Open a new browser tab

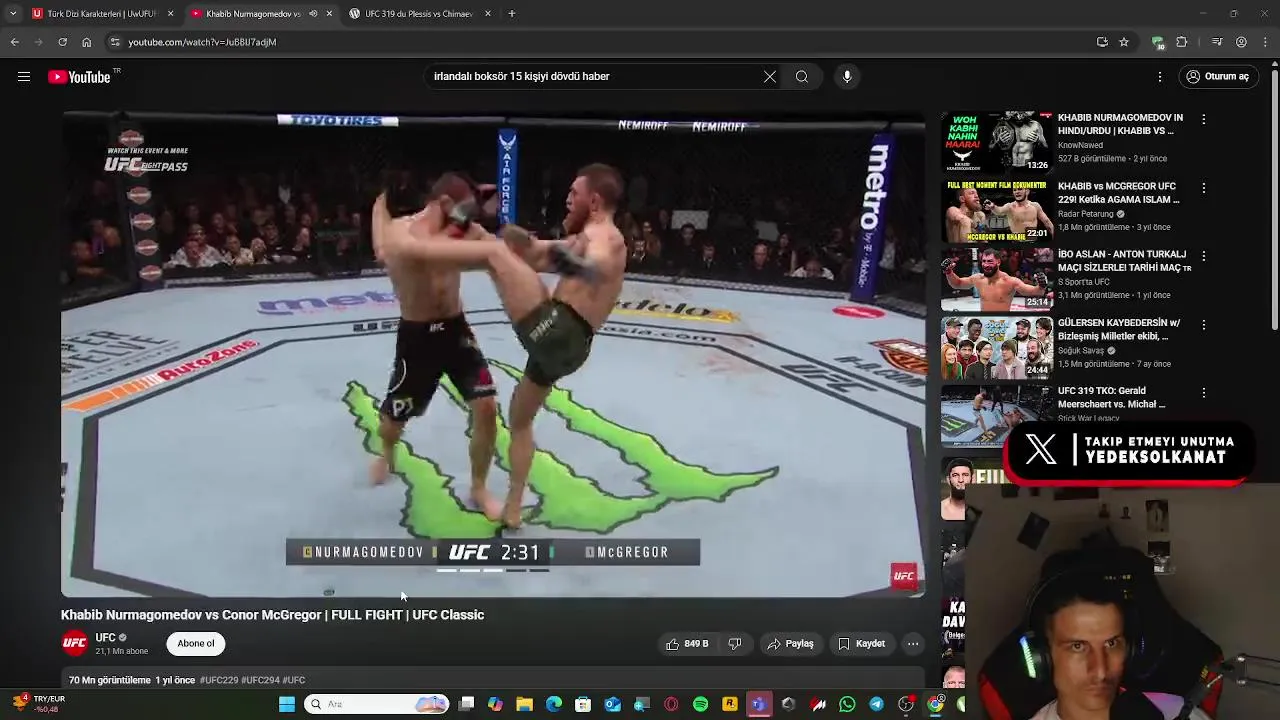(512, 14)
